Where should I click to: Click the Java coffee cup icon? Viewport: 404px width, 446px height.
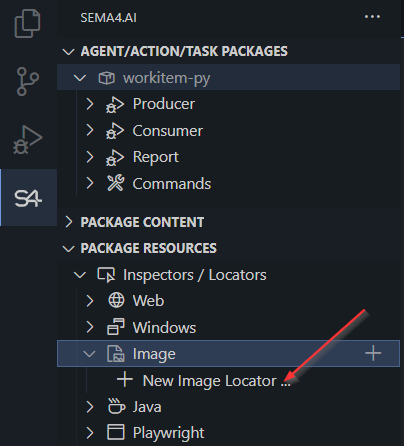[116, 406]
